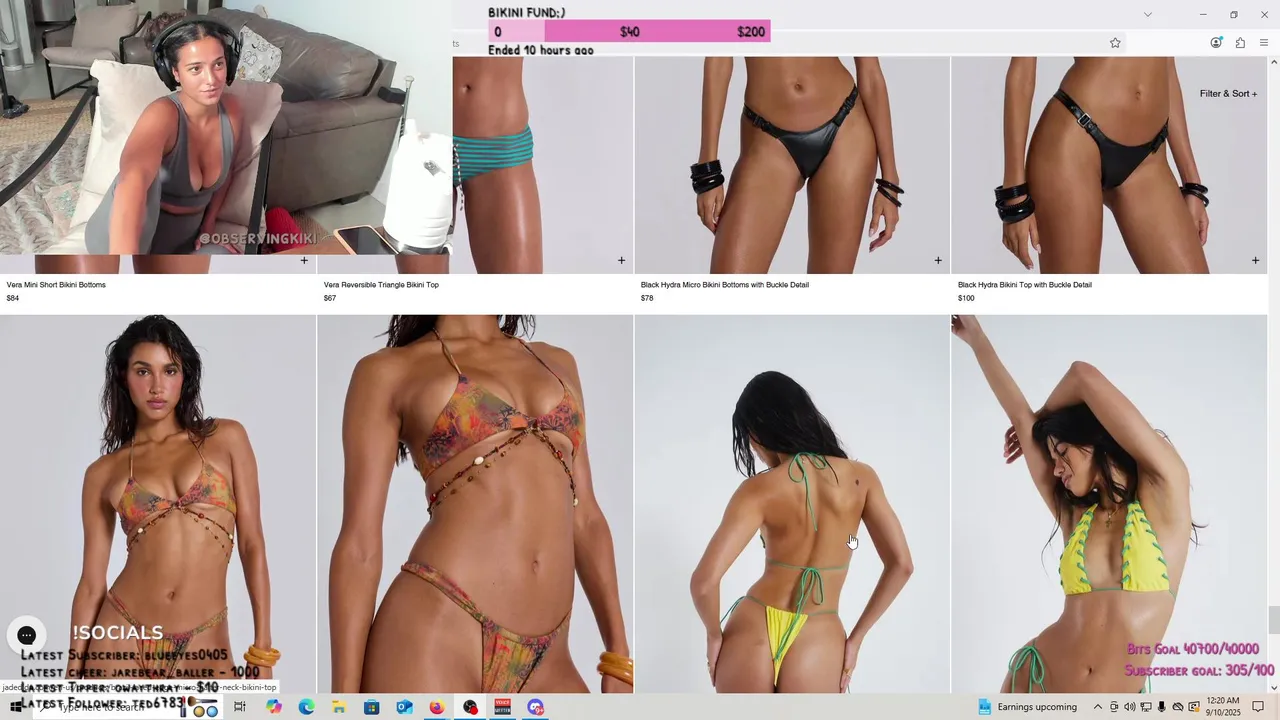Open the Voicemeeter taskbar app

(503, 707)
